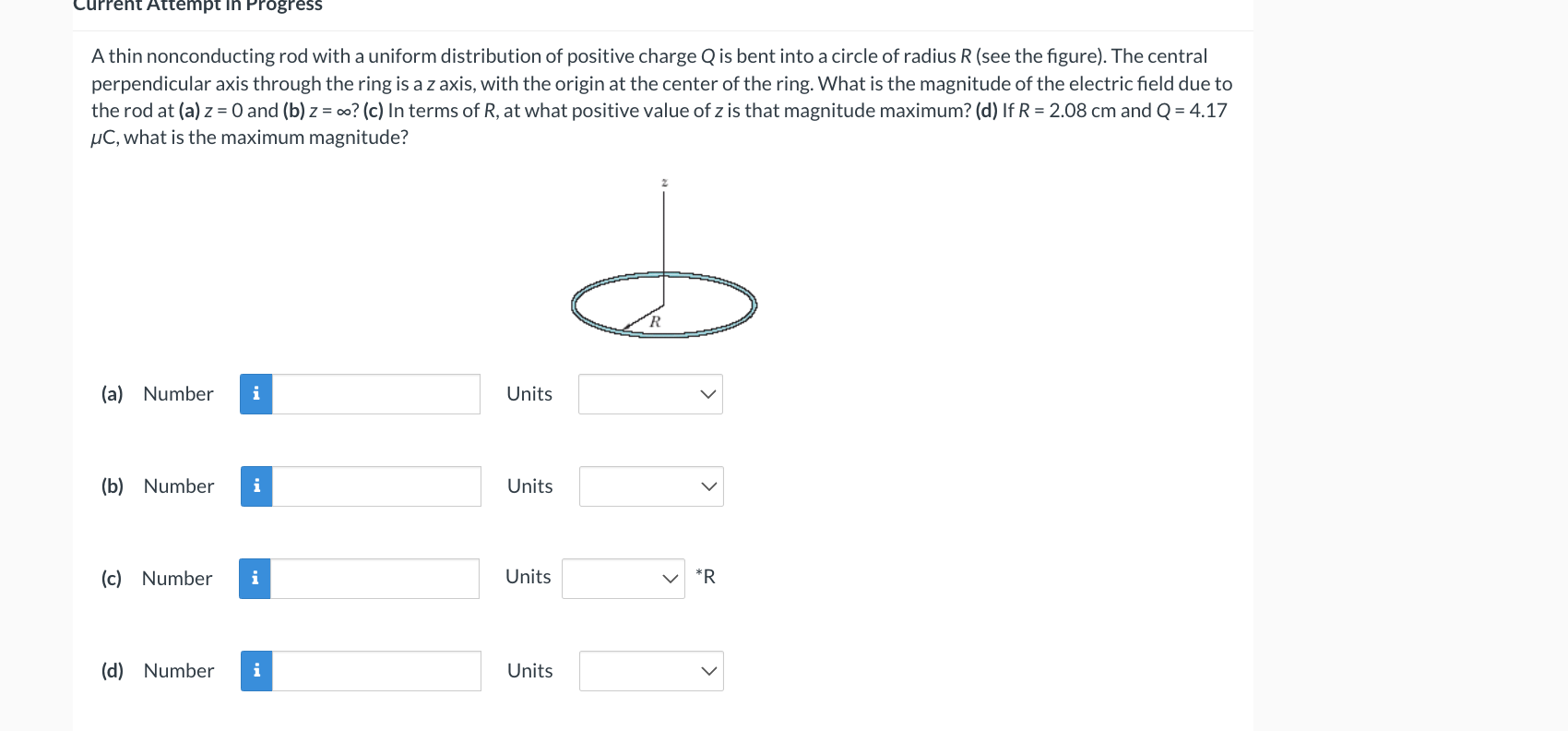Screen dimensions: 1568x731
Task: Click the R radius label inside the figure
Action: [x=656, y=322]
